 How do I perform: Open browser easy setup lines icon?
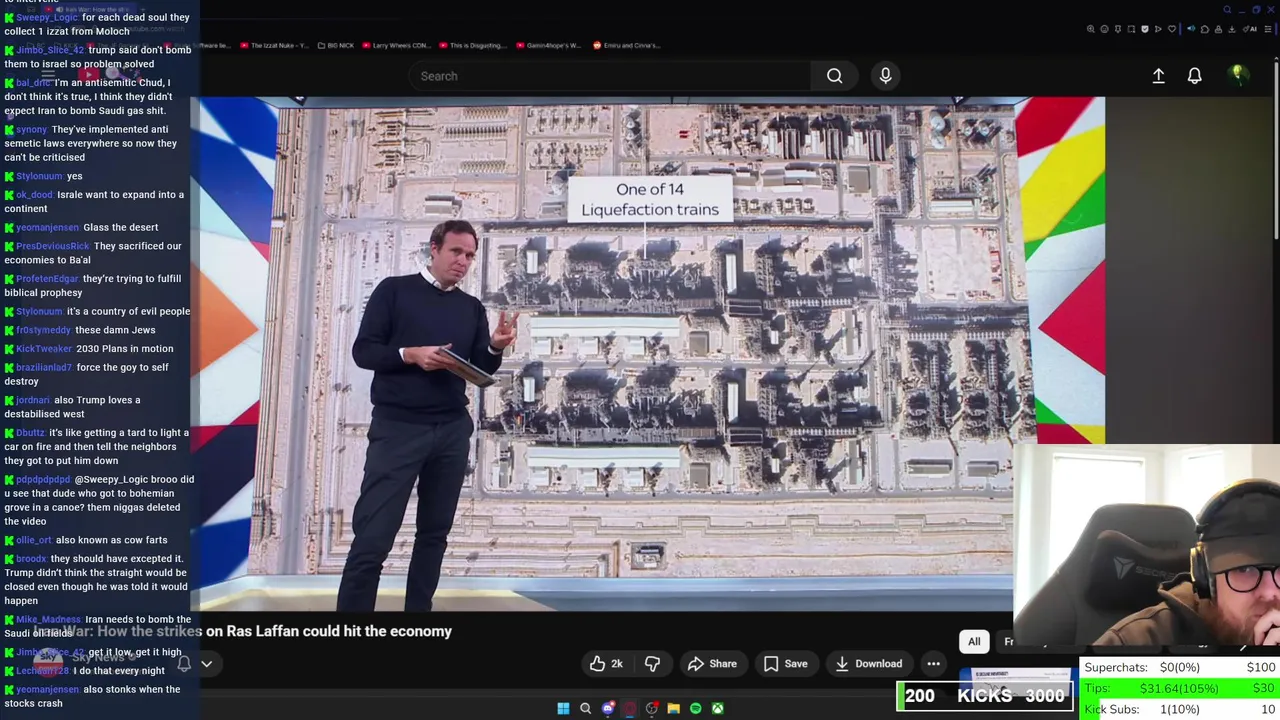[1268, 29]
